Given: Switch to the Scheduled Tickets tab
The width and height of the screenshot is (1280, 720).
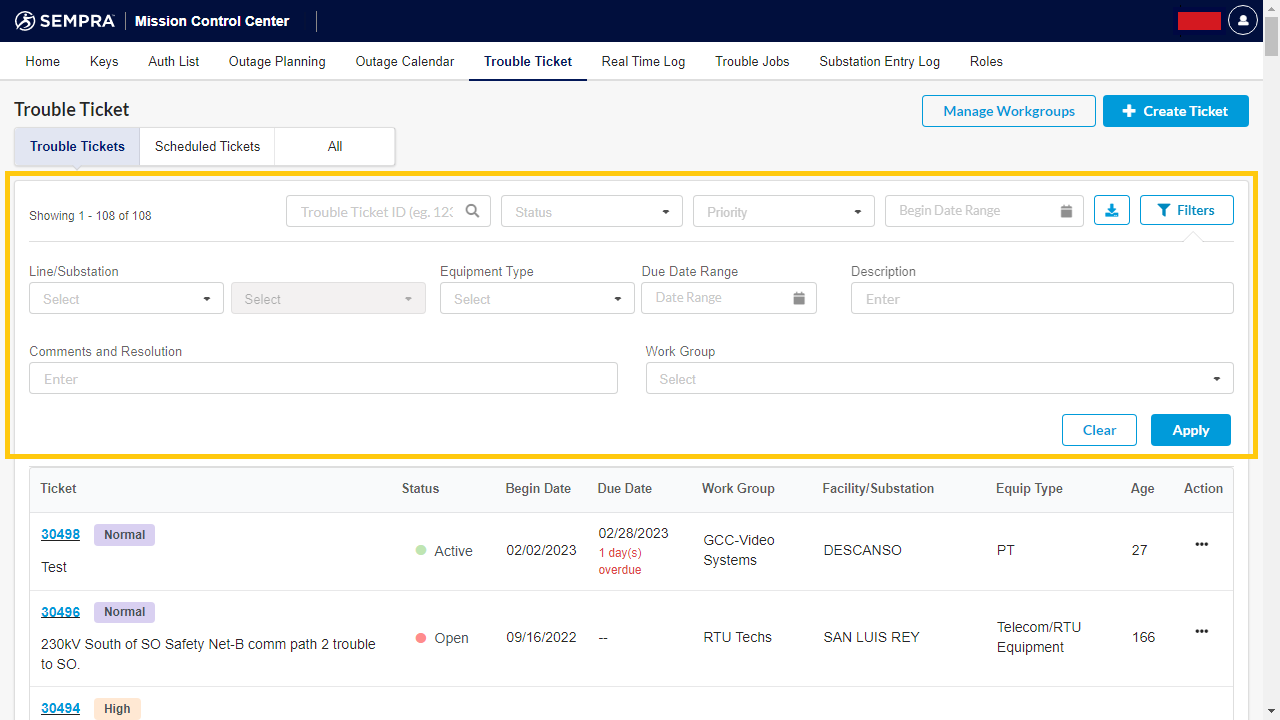Looking at the screenshot, I should (x=206, y=146).
